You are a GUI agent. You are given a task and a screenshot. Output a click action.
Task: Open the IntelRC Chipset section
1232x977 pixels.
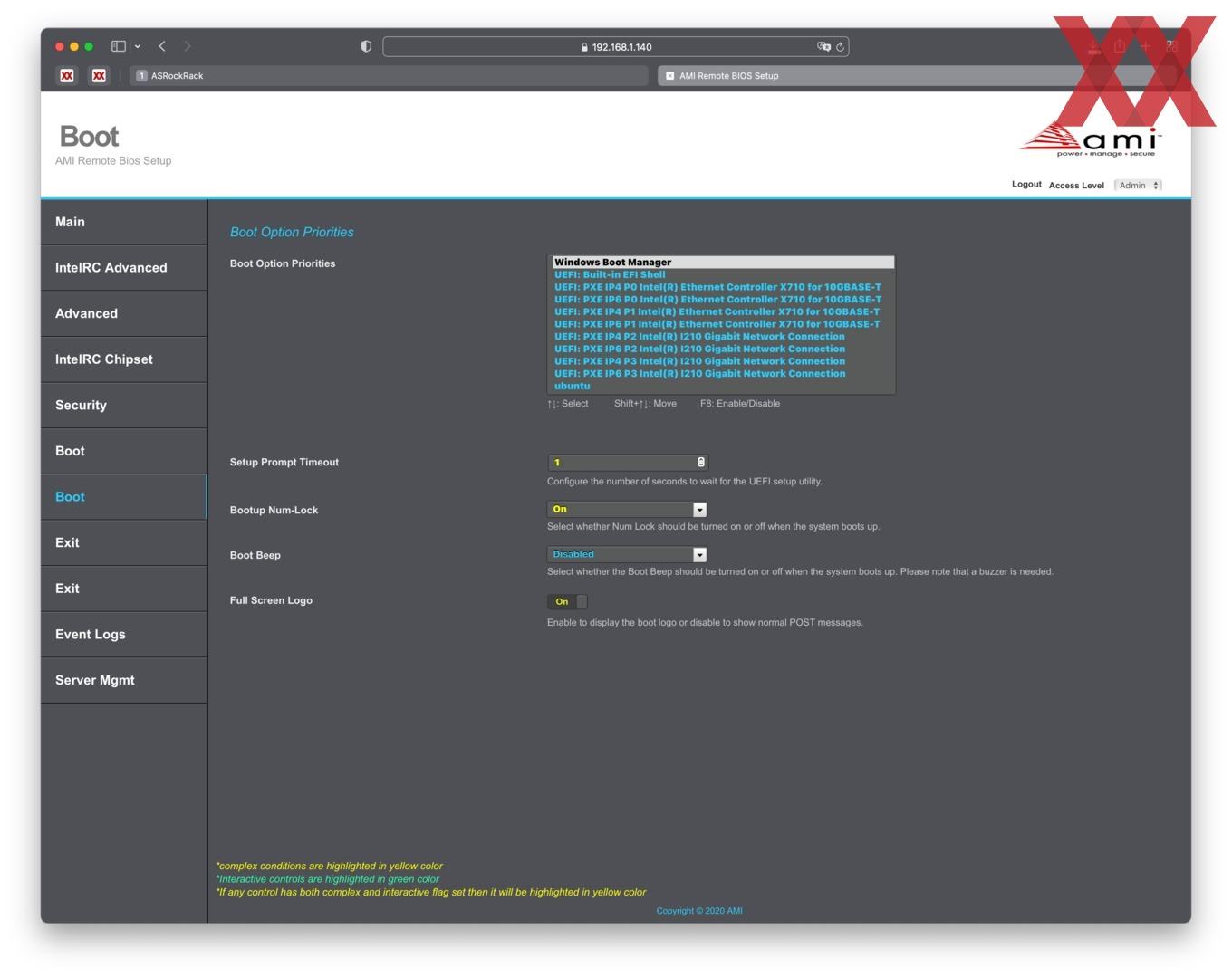[x=124, y=359]
